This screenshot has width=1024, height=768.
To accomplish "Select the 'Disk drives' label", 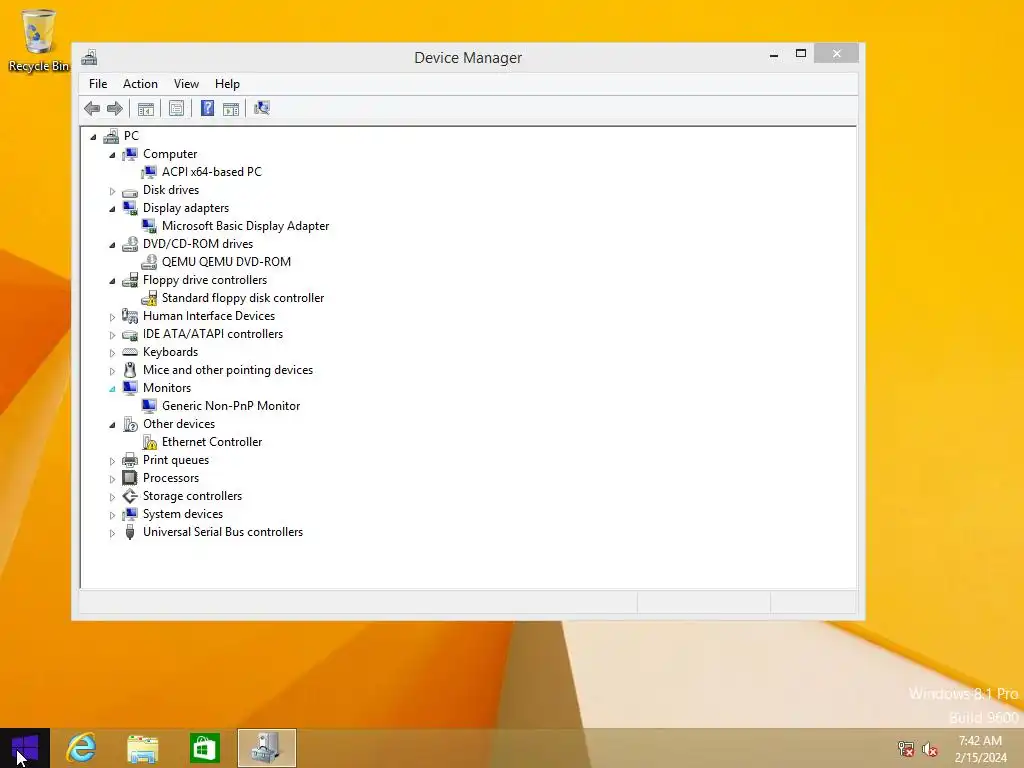I will (171, 190).
